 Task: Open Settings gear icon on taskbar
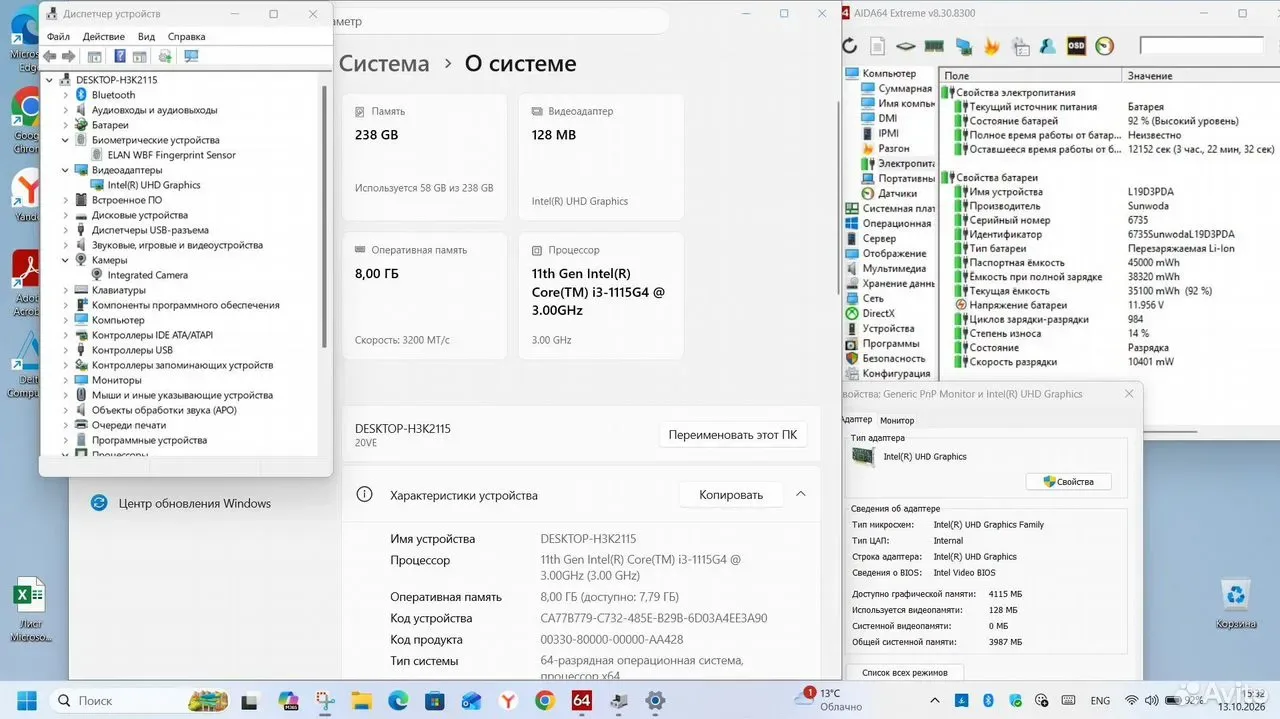(655, 701)
